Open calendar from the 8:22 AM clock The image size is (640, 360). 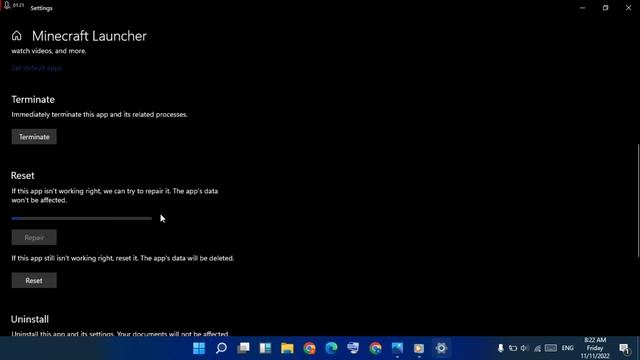pos(595,348)
